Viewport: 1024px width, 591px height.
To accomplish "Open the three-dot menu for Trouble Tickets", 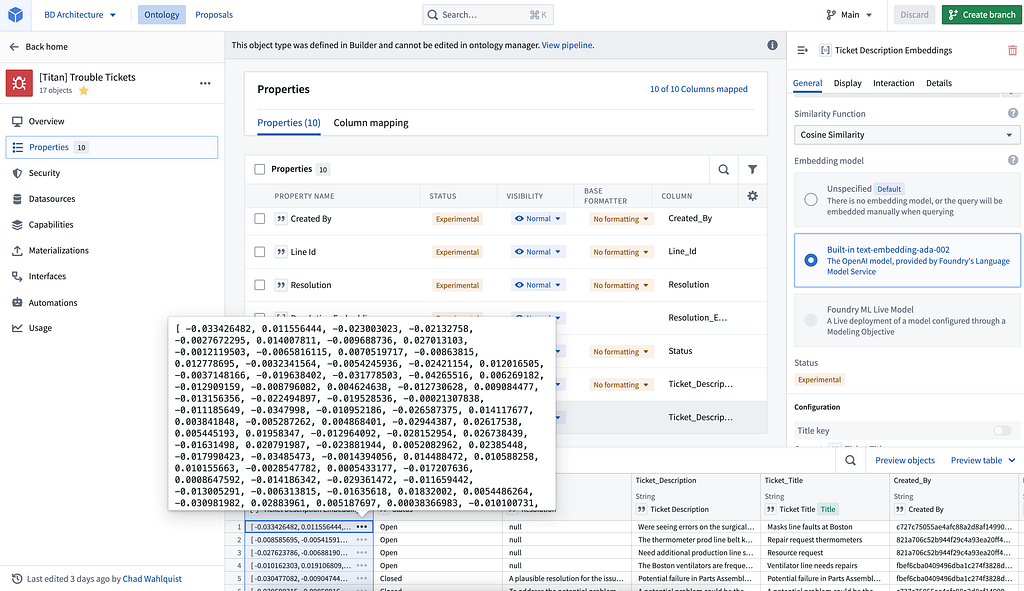I will point(205,83).
